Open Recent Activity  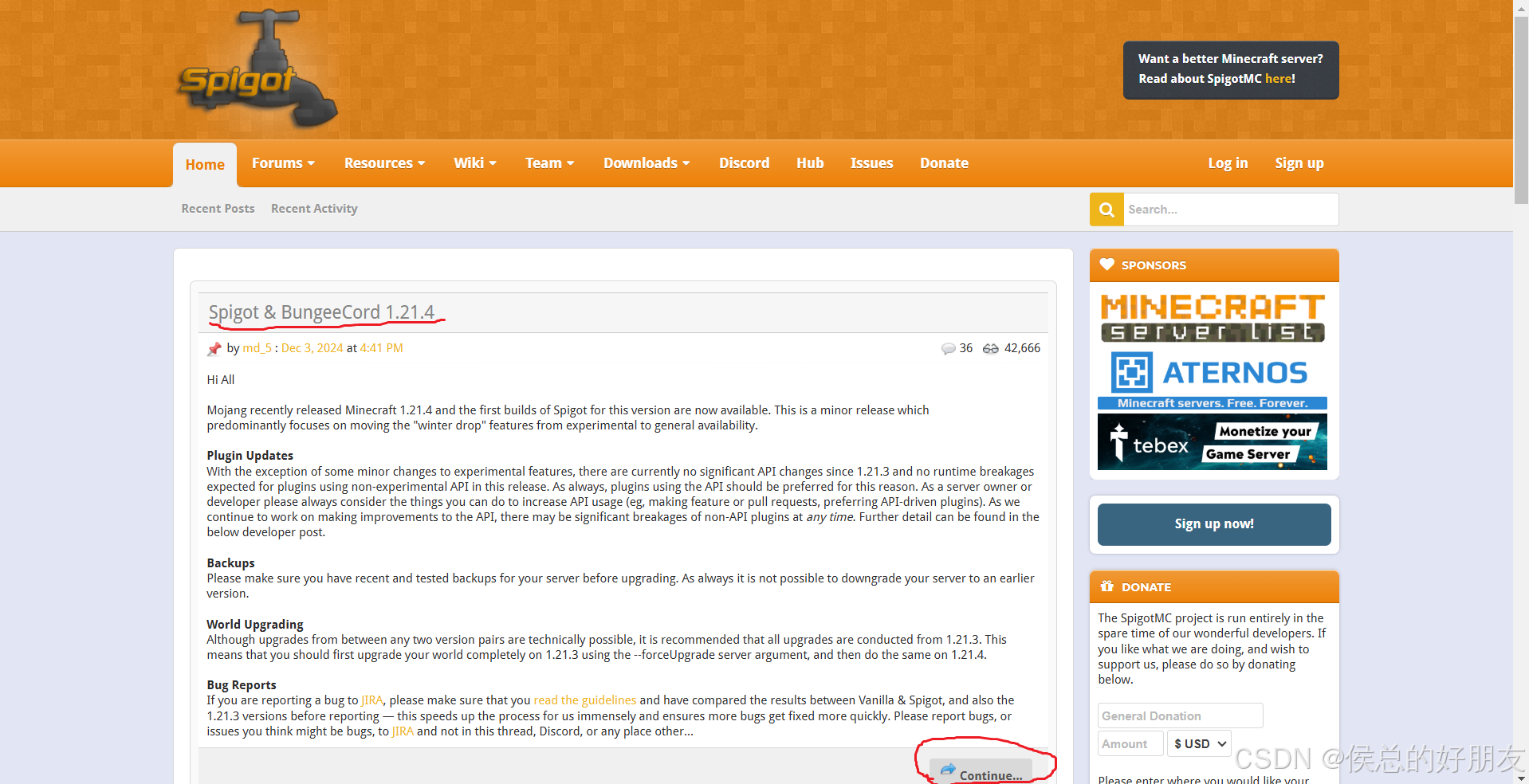click(314, 209)
